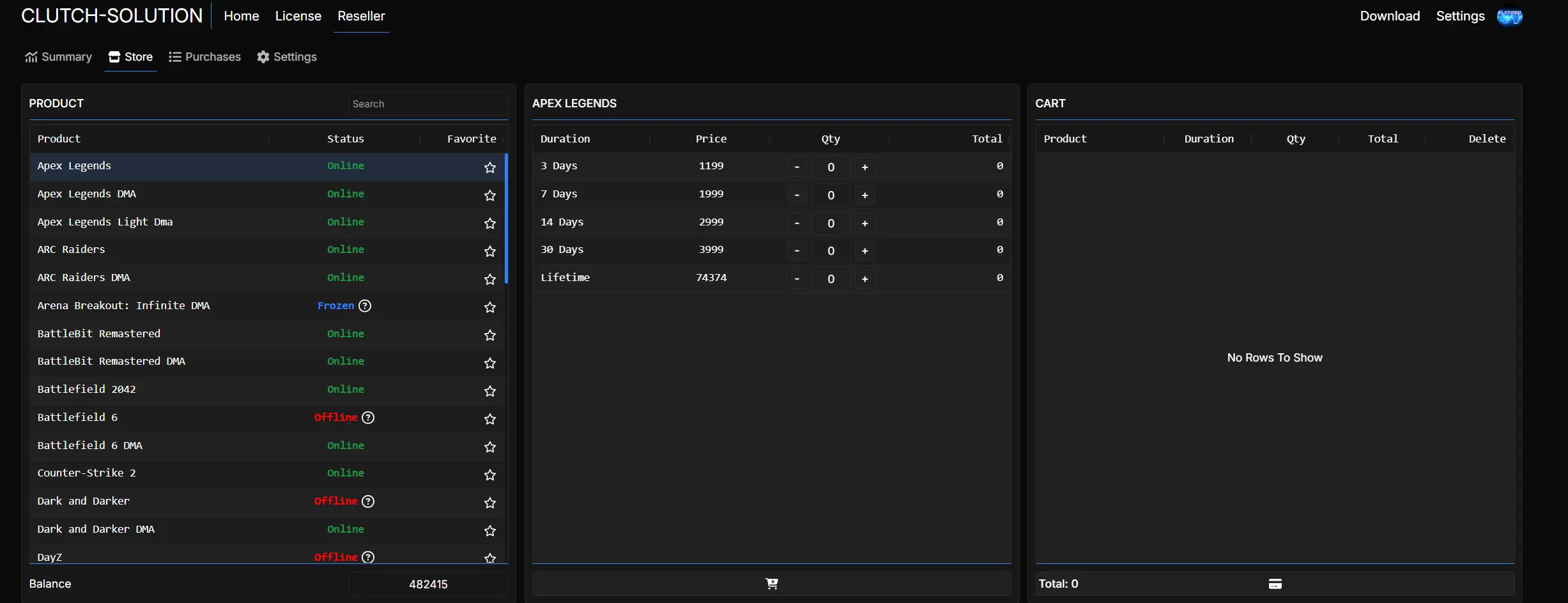
Task: Decrease quantity for 7 Days duration
Action: [x=797, y=195]
